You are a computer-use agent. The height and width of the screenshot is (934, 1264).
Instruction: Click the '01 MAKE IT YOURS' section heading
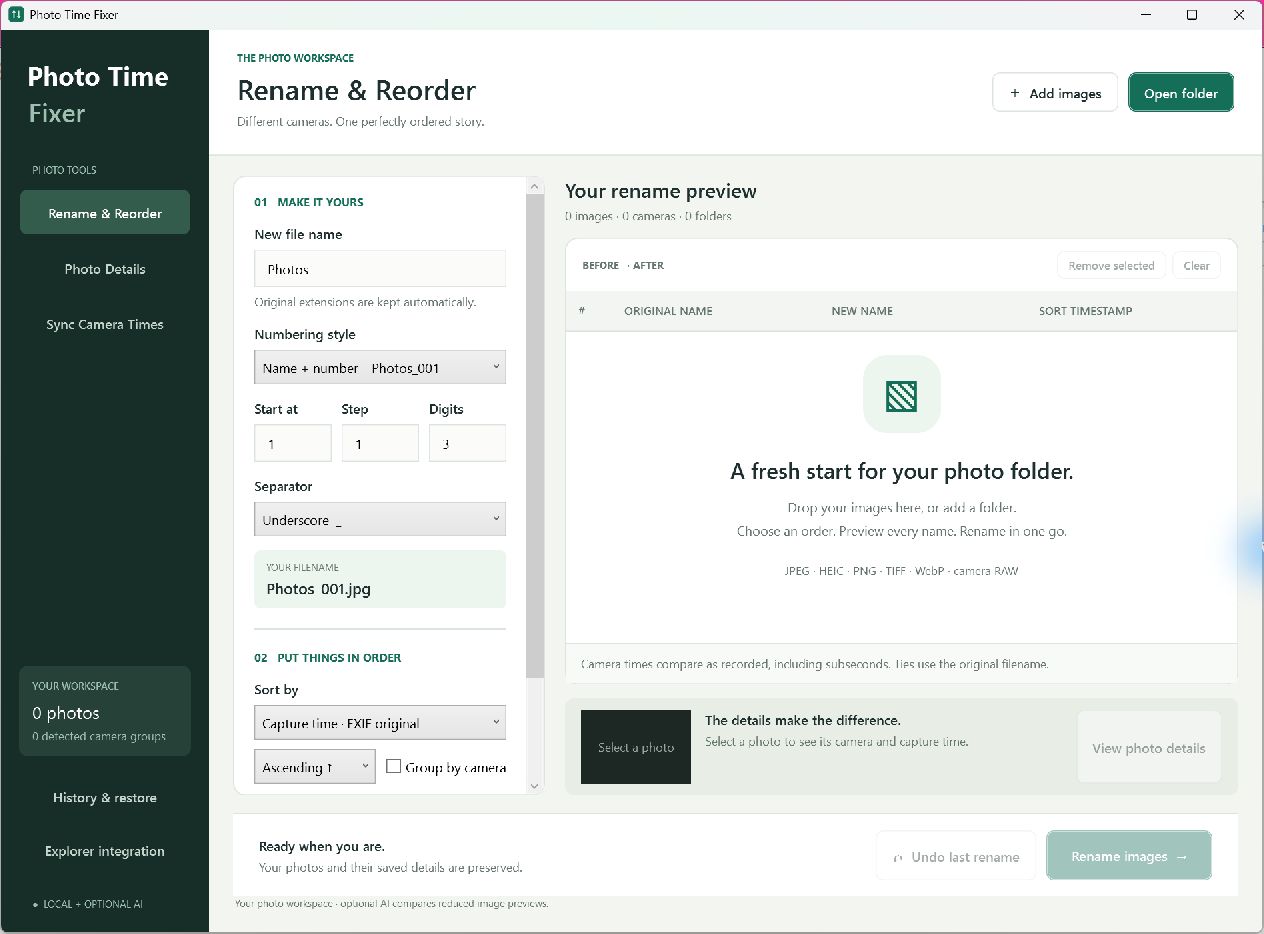tap(309, 202)
